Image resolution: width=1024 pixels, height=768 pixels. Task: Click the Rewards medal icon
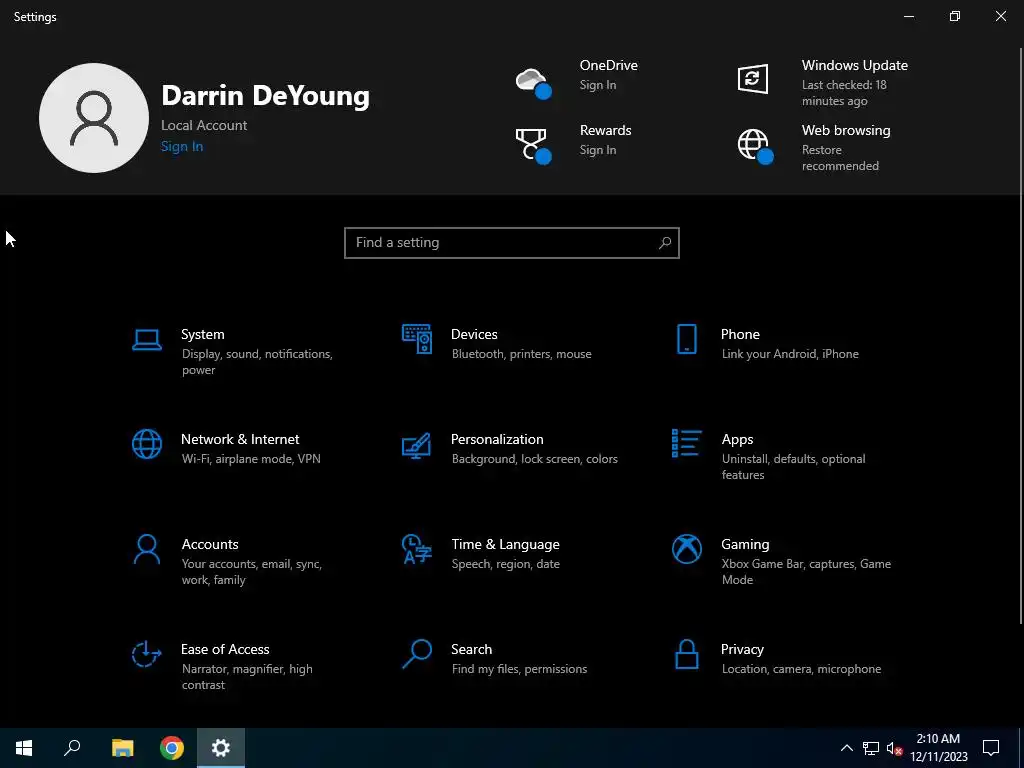pyautogui.click(x=534, y=146)
